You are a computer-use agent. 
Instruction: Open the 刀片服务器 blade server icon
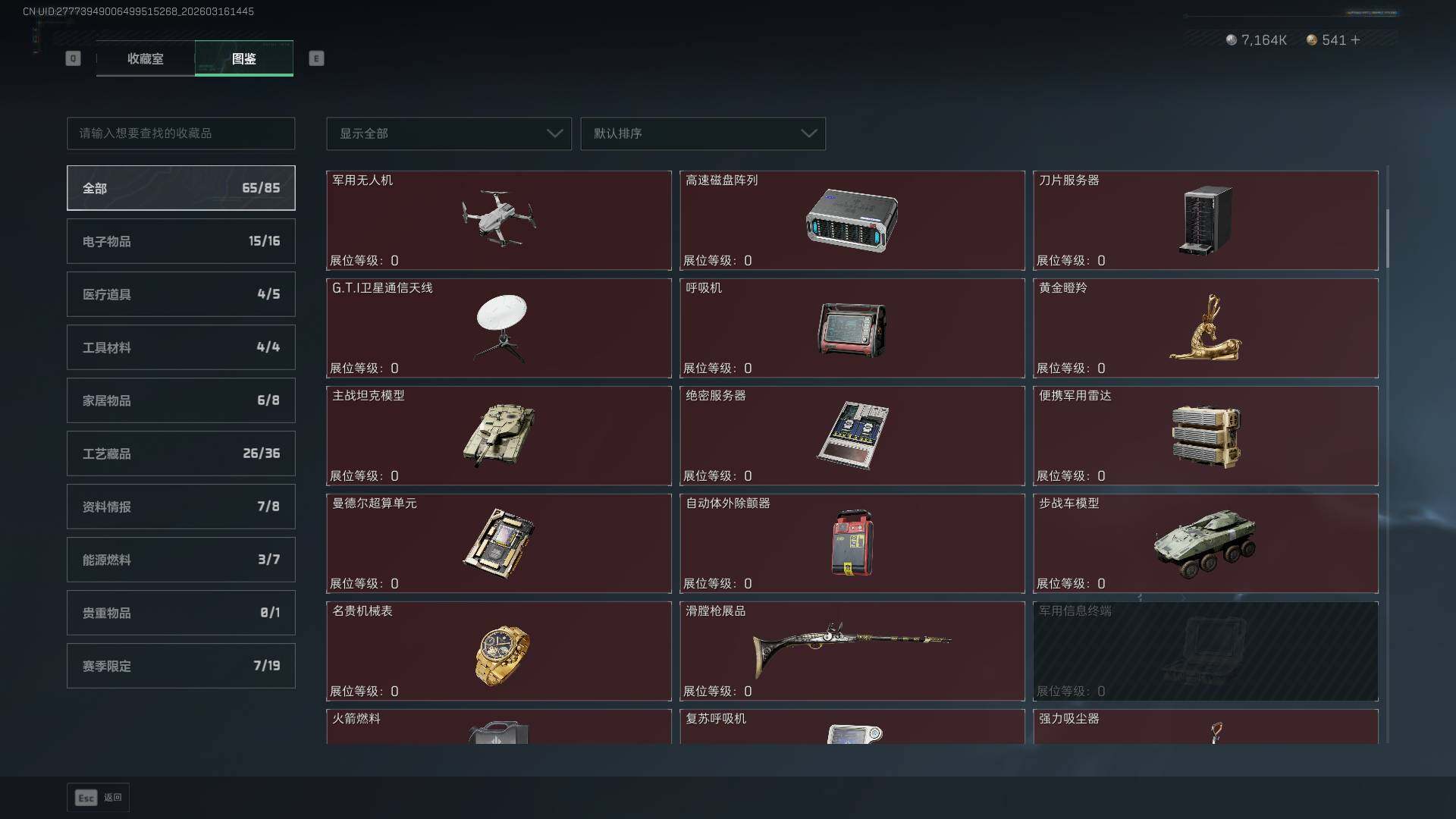[x=1206, y=220]
